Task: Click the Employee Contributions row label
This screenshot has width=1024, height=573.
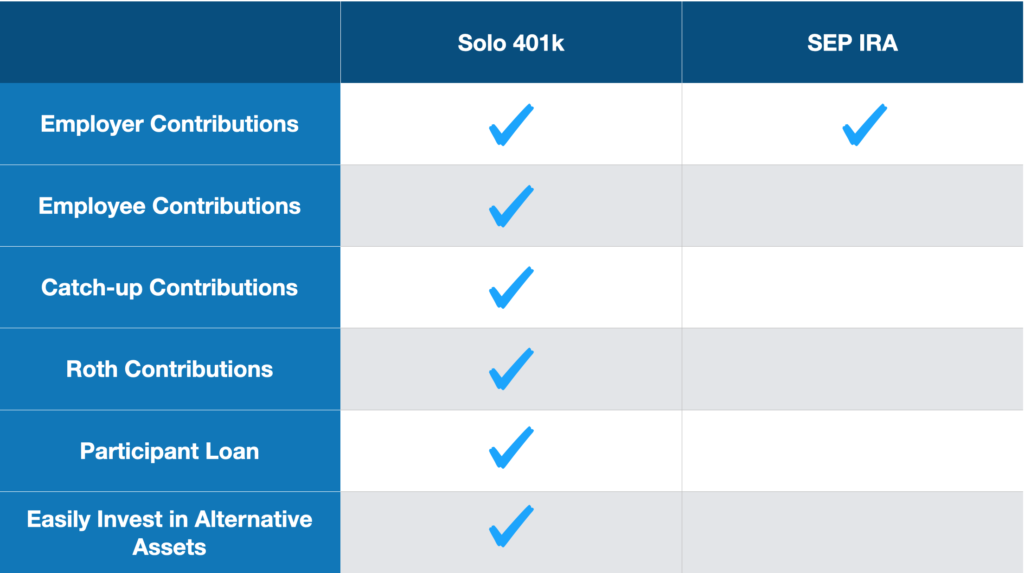Action: pos(169,206)
